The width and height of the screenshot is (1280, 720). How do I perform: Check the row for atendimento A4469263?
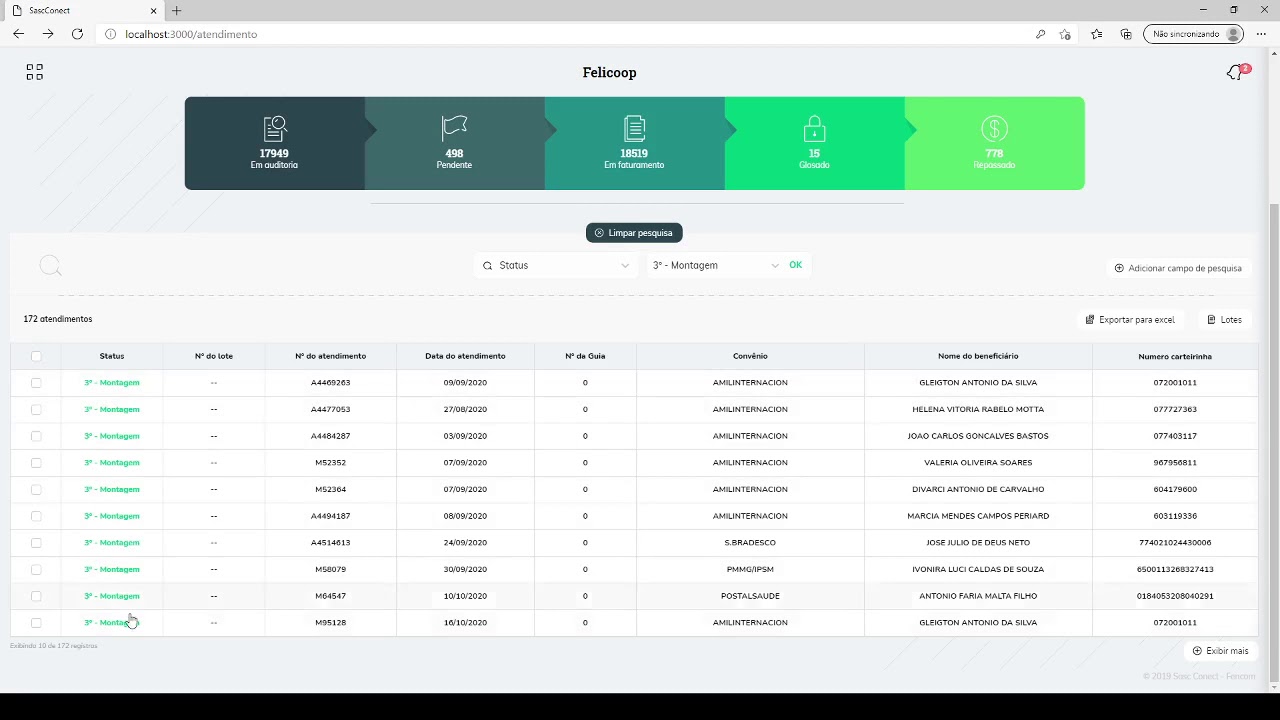pyautogui.click(x=36, y=383)
